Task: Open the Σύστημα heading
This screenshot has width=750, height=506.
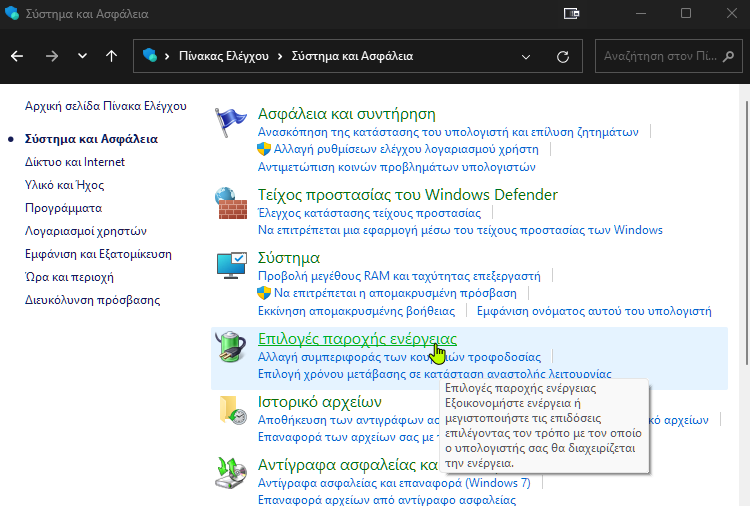Action: [x=288, y=258]
